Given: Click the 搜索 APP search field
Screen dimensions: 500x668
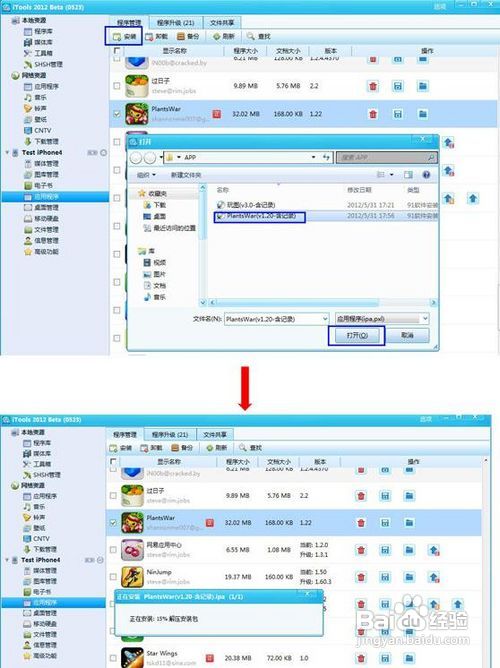Looking at the screenshot, I should (387, 157).
